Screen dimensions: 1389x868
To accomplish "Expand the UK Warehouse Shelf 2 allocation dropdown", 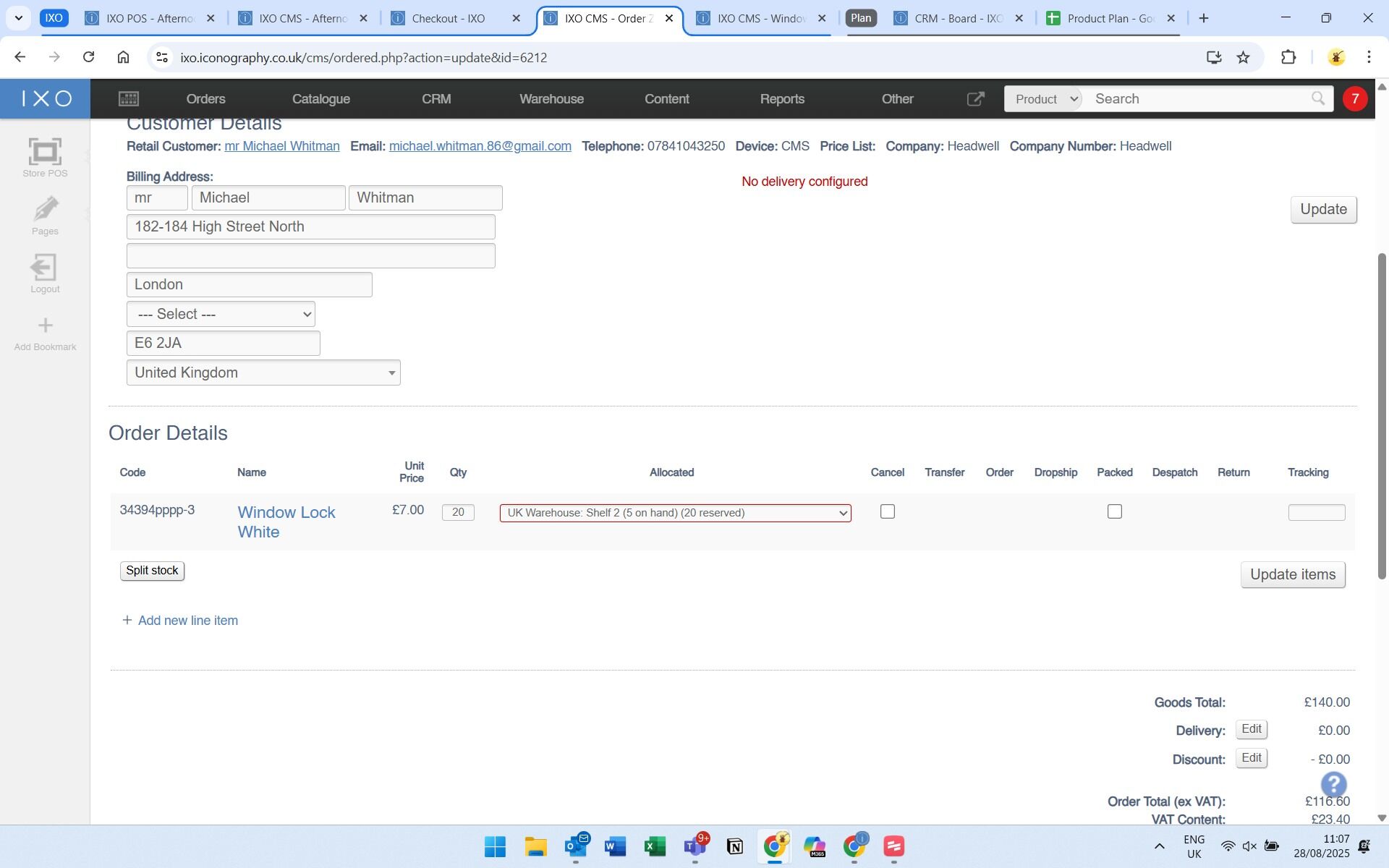I will coord(675,514).
